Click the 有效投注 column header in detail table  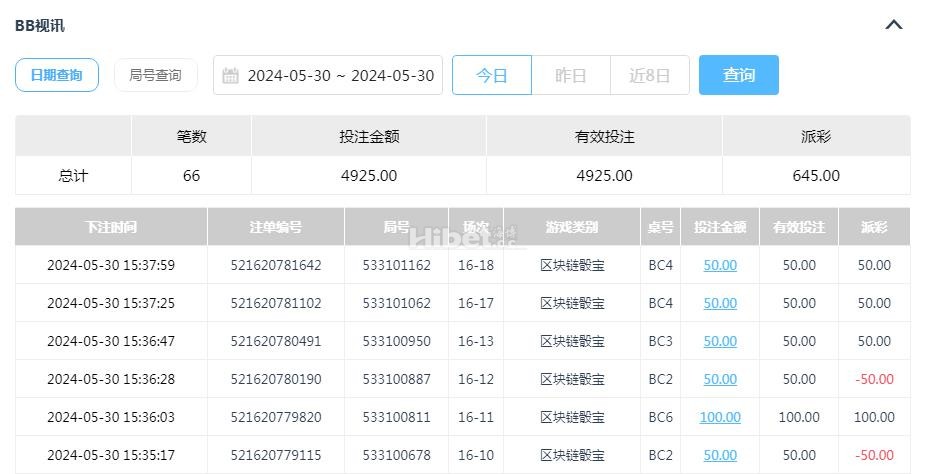click(x=799, y=227)
